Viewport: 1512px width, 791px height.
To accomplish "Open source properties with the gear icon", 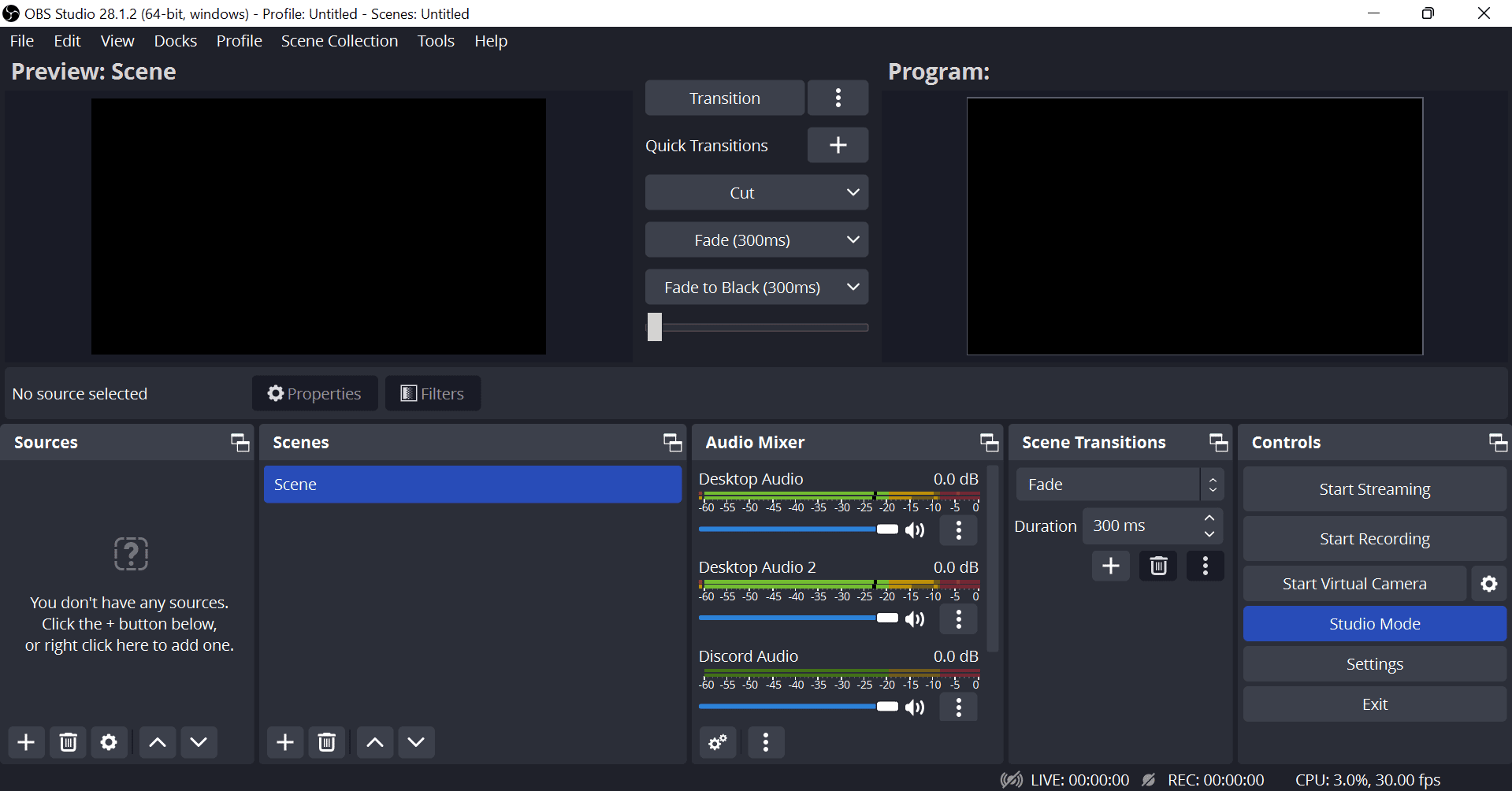I will pyautogui.click(x=109, y=741).
